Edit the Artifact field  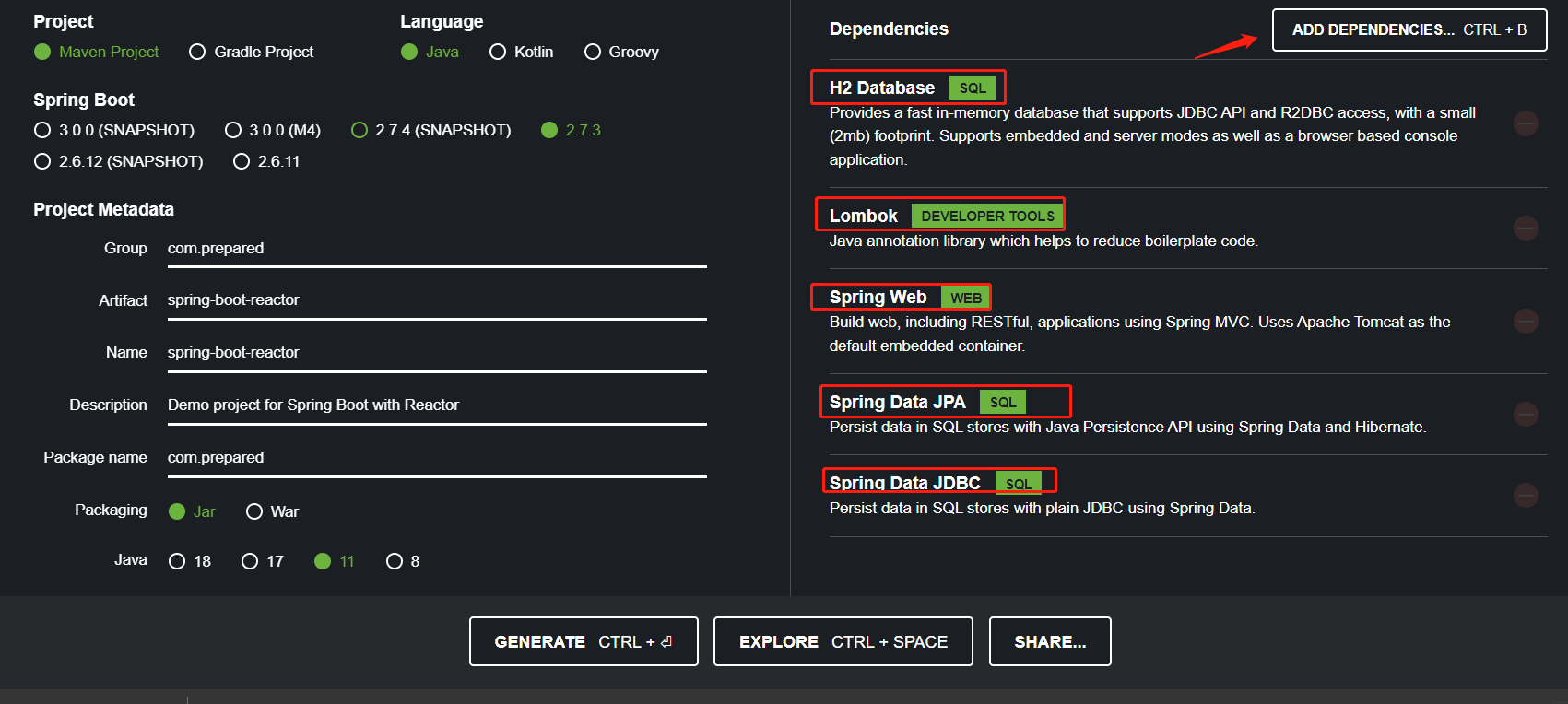click(x=437, y=300)
